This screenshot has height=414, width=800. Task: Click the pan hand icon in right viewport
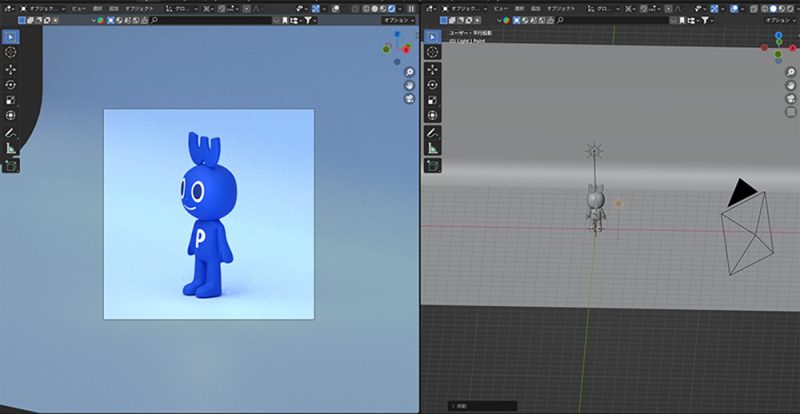click(x=790, y=85)
